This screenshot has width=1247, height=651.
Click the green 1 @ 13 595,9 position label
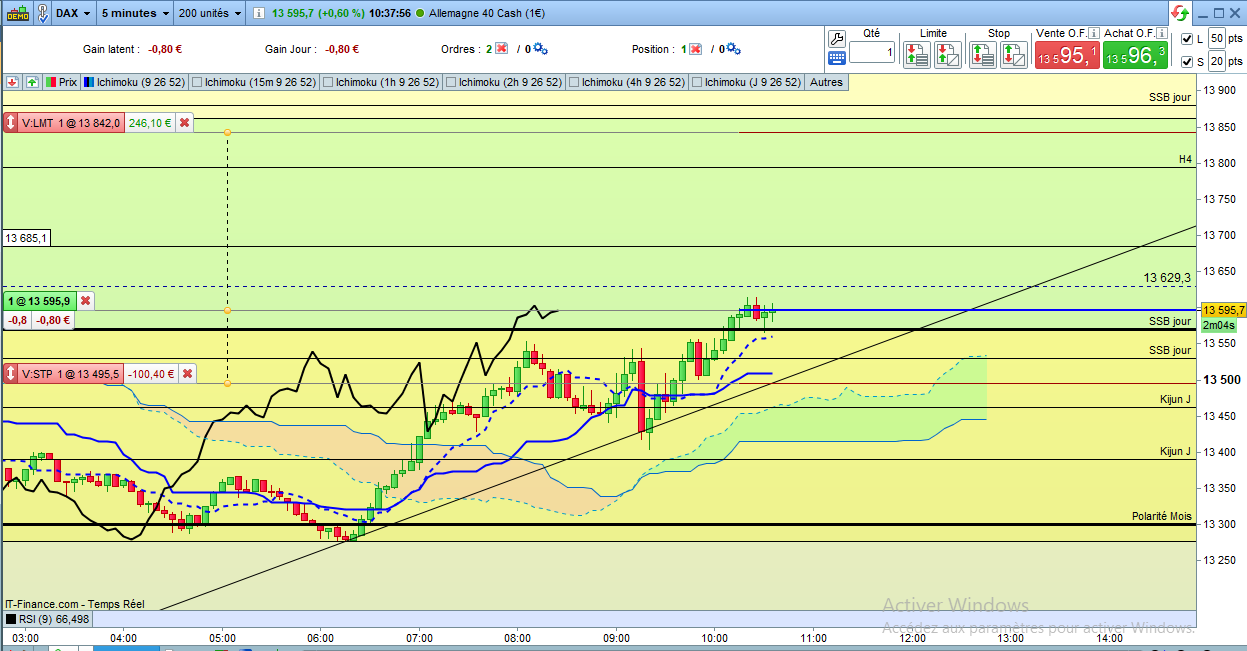coord(39,301)
